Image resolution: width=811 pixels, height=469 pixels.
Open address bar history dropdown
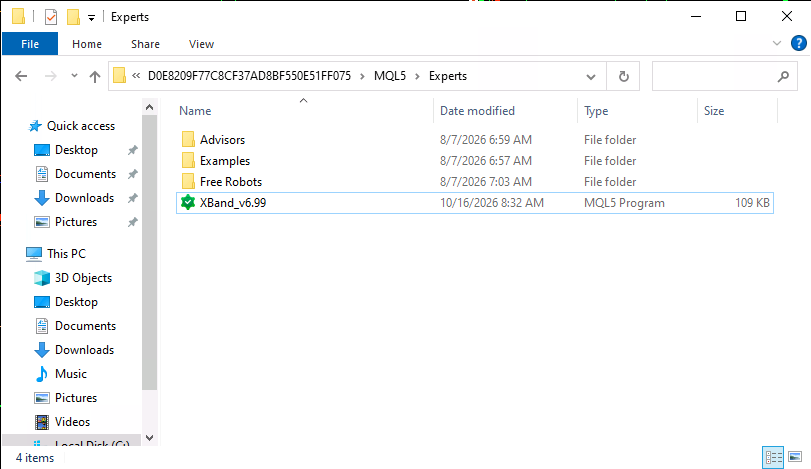point(591,77)
